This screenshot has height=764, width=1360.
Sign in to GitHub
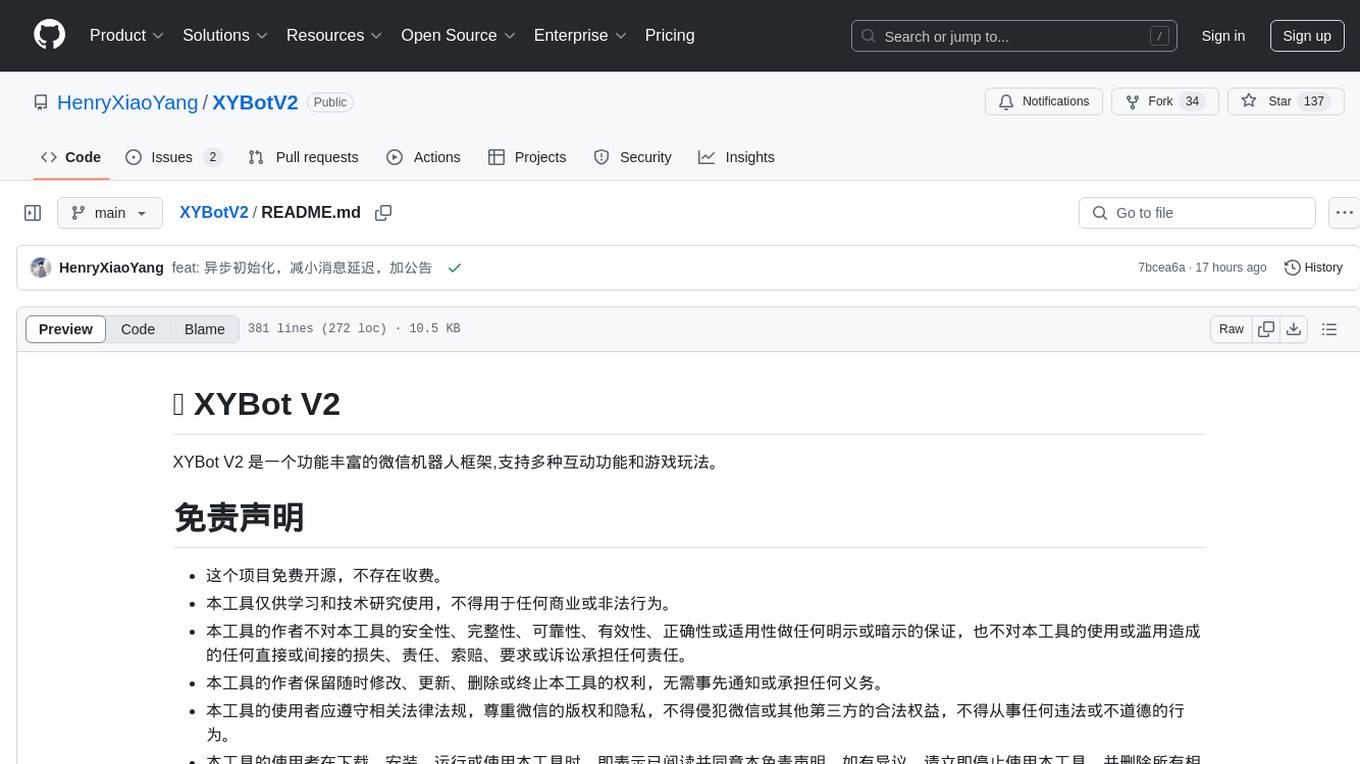(1223, 36)
